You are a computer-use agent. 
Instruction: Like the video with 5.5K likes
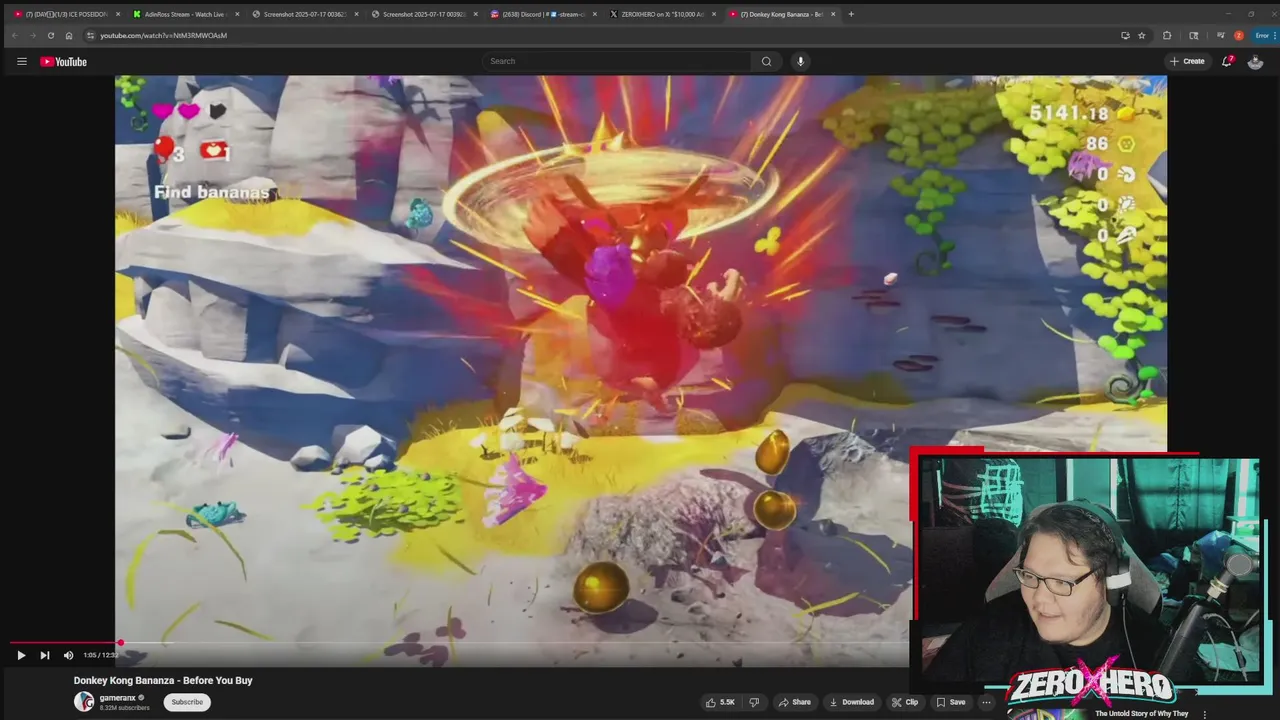point(720,702)
